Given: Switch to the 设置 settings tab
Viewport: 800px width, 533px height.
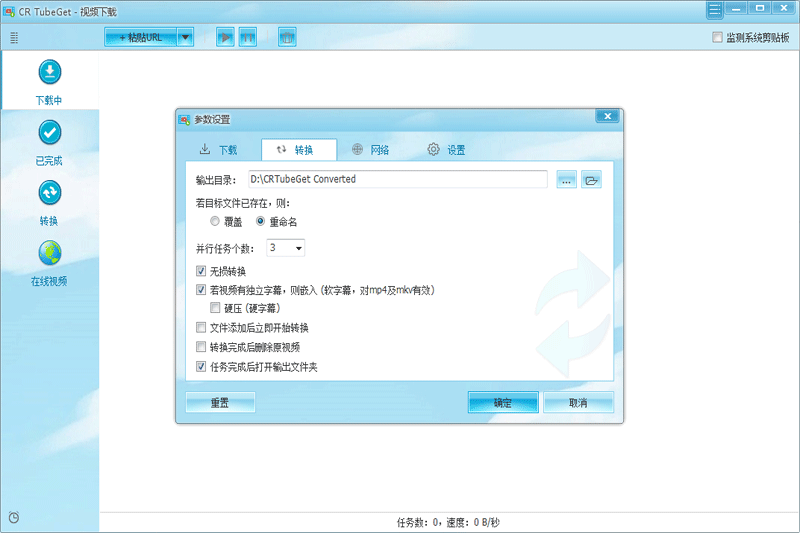Looking at the screenshot, I should point(446,150).
